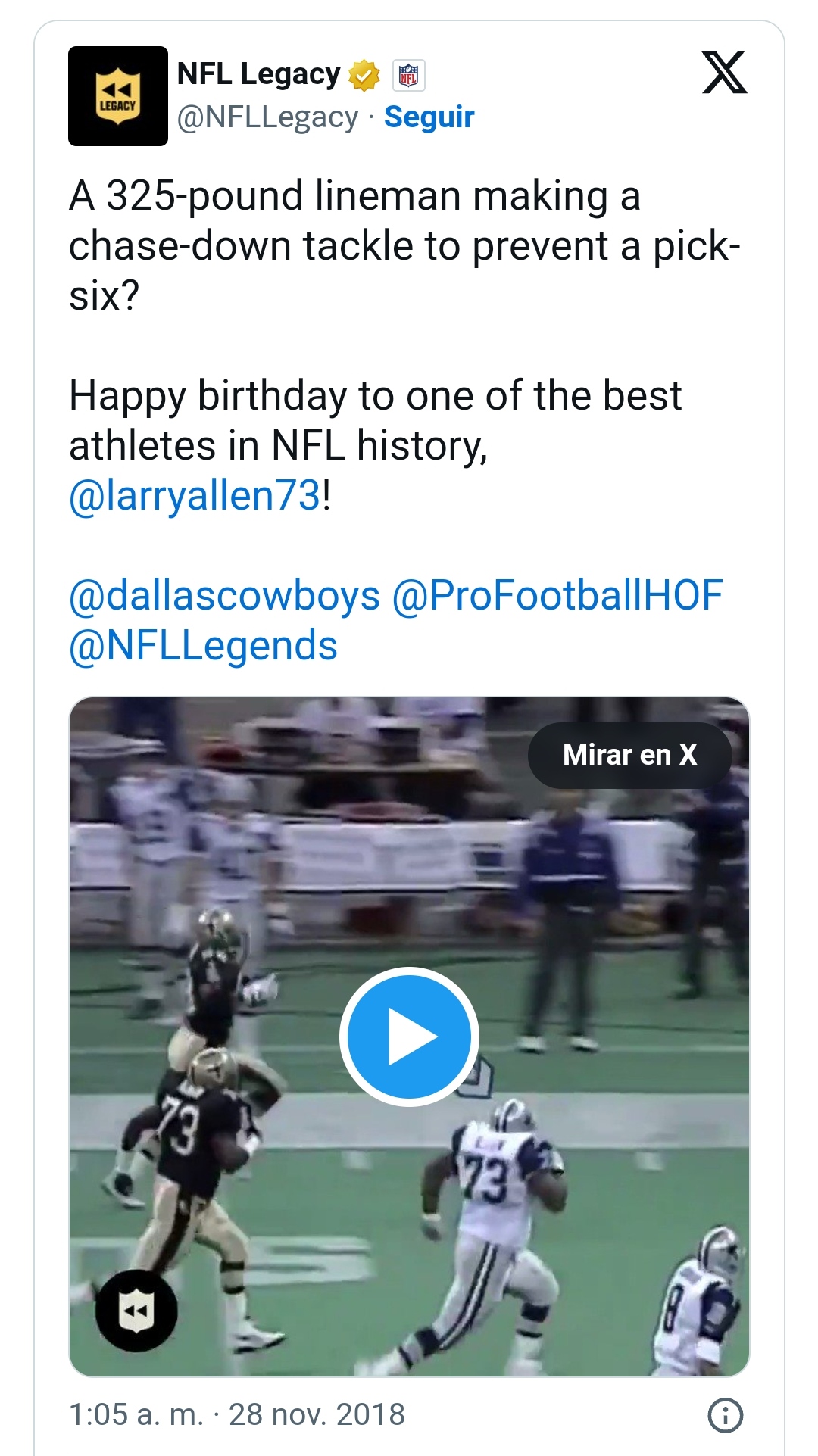Open the @dallascowboys mention
This screenshot has width=818, height=1456.
tap(224, 596)
